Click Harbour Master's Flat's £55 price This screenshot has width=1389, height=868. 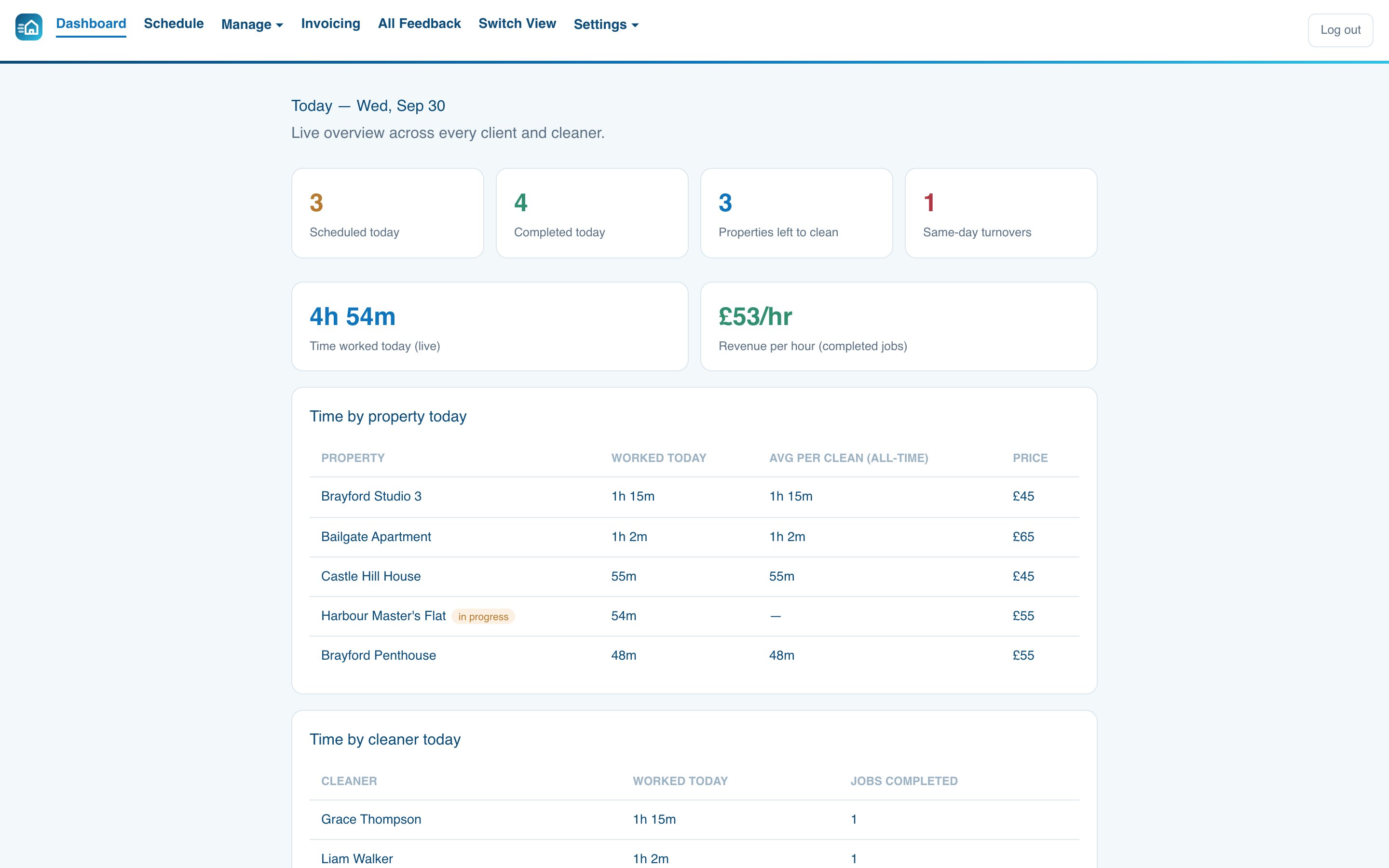1023,616
